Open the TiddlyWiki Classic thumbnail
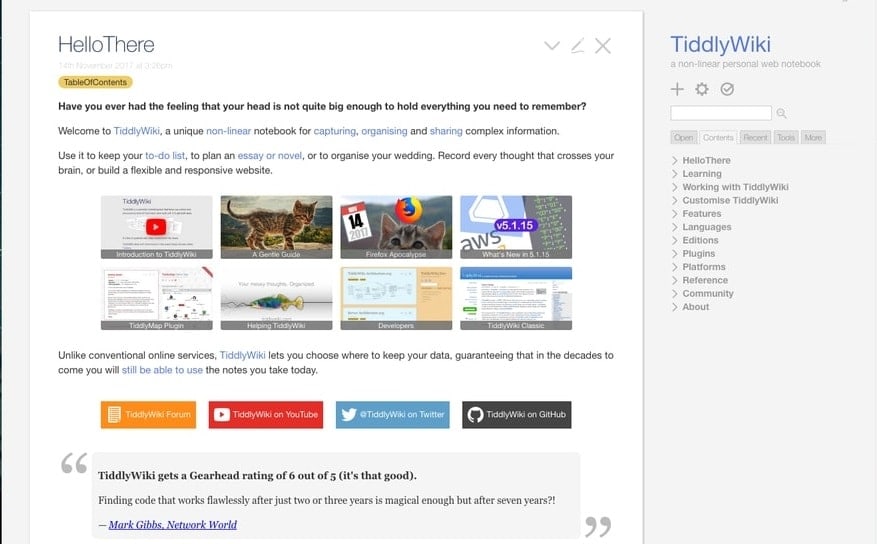877x544 pixels. (x=516, y=298)
